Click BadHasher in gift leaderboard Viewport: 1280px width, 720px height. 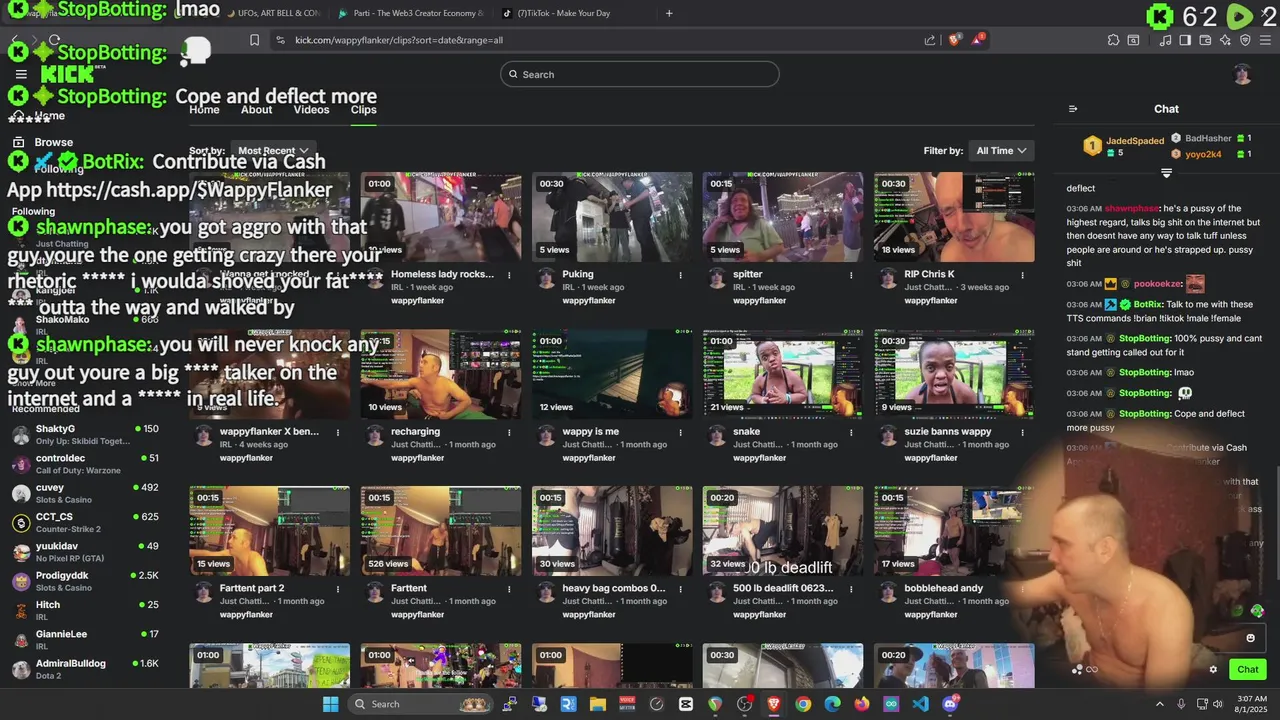pos(1208,139)
